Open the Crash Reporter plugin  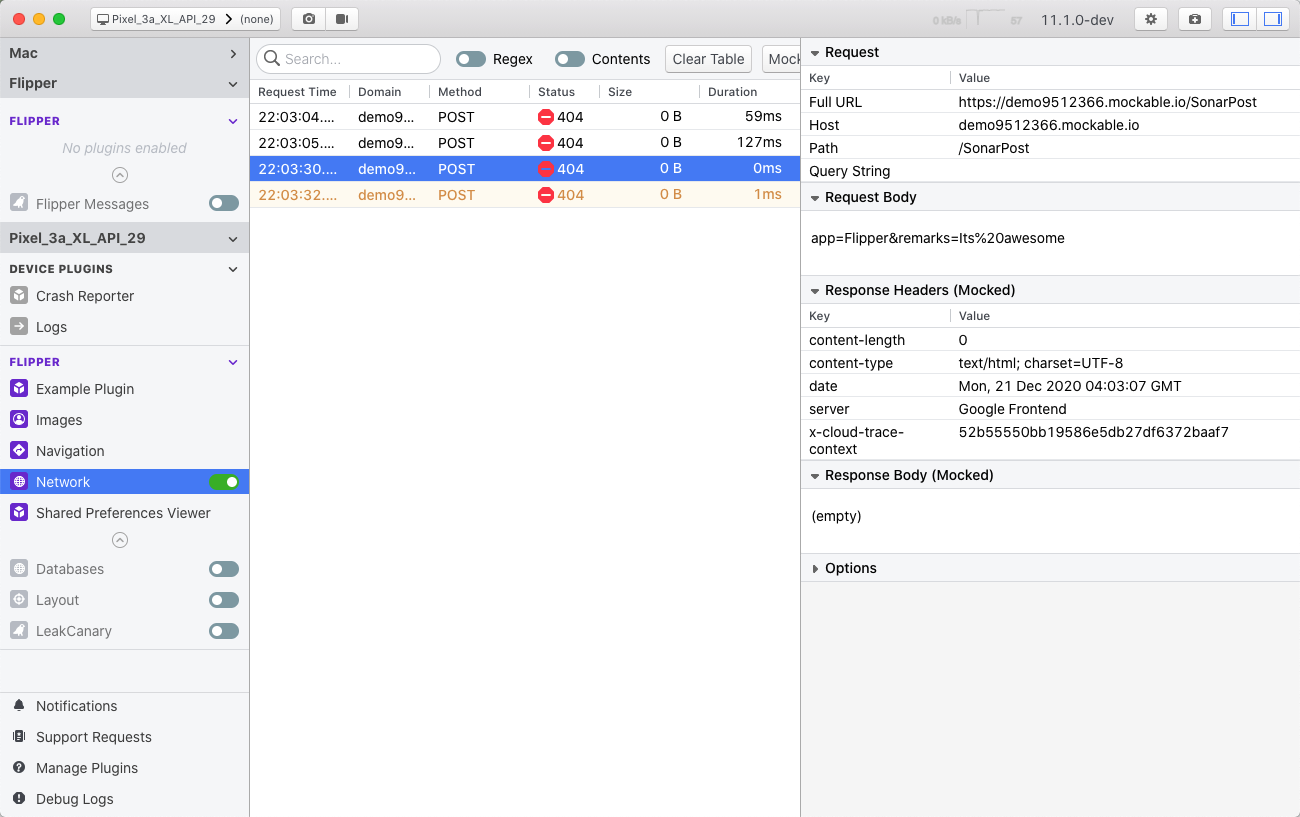[124, 296]
